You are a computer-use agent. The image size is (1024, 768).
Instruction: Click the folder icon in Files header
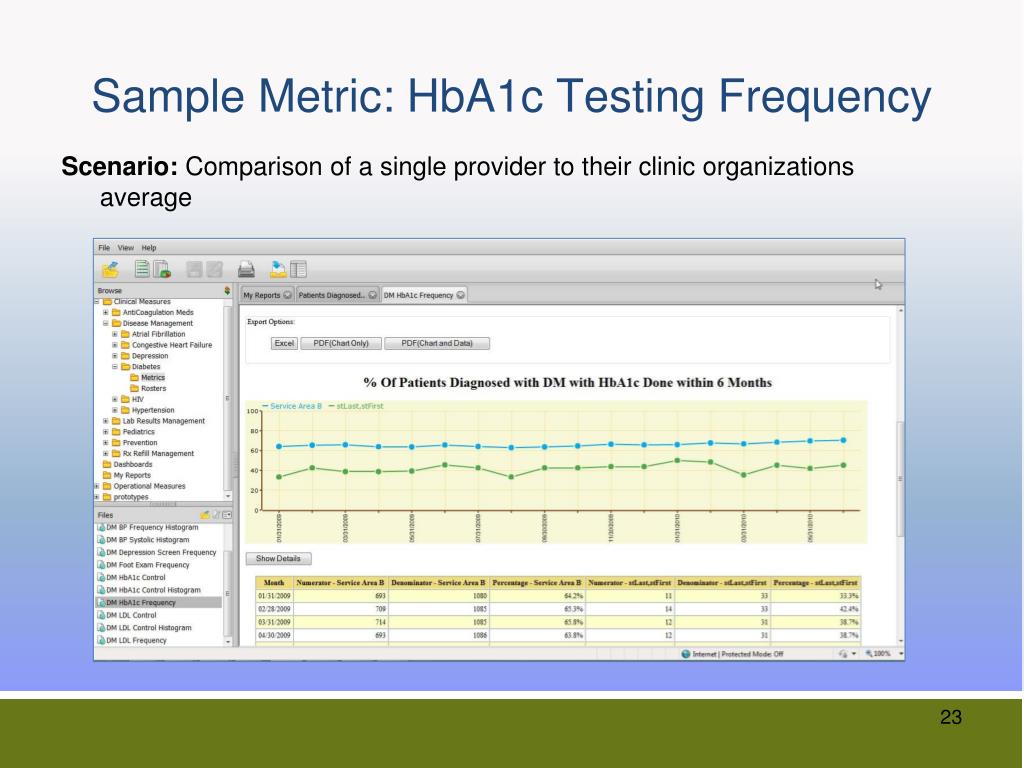pyautogui.click(x=205, y=515)
